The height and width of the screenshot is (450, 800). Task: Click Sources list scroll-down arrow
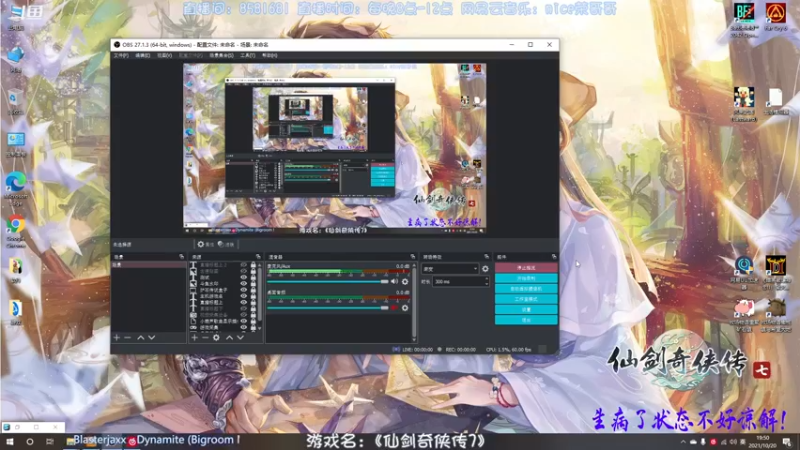[x=260, y=329]
